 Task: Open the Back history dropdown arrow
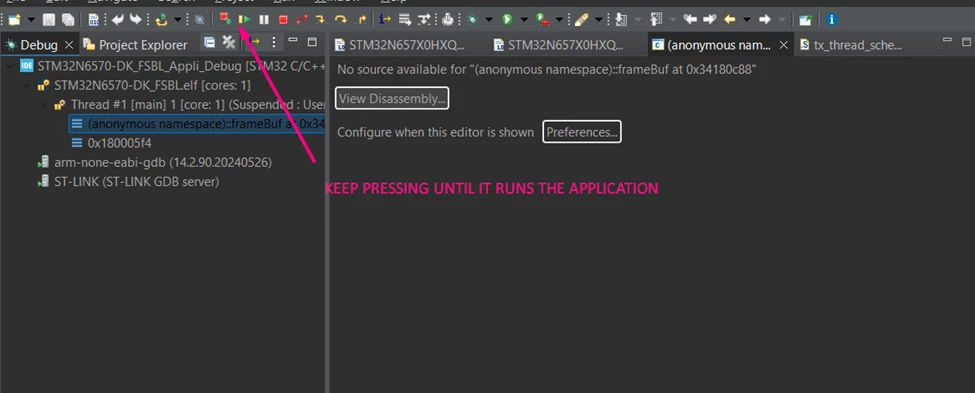(747, 20)
